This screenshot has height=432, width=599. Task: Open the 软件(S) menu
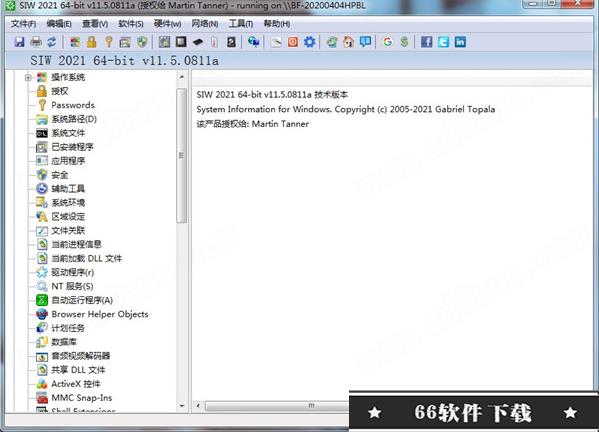(x=131, y=24)
